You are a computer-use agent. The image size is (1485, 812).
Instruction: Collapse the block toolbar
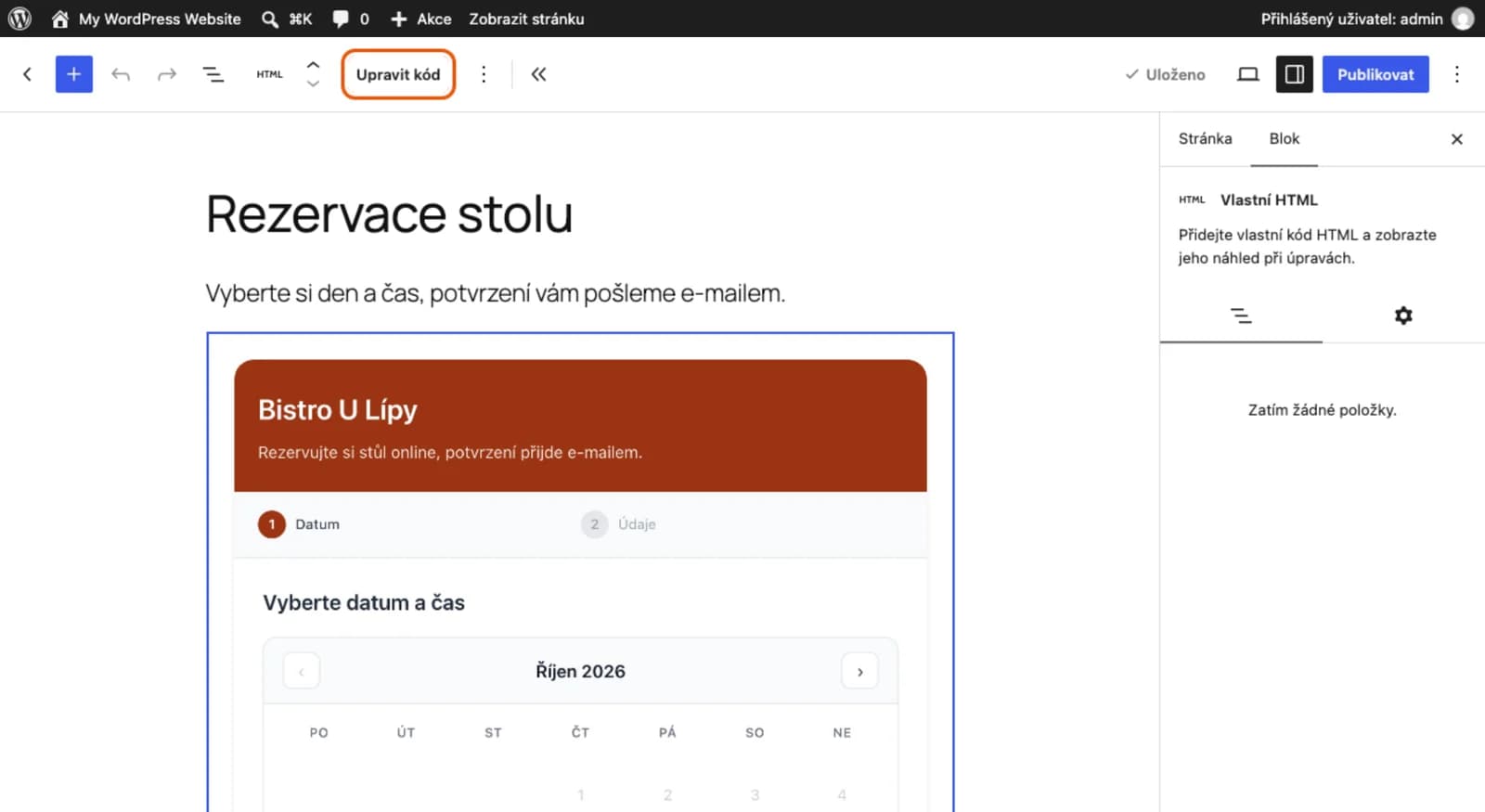tap(538, 74)
